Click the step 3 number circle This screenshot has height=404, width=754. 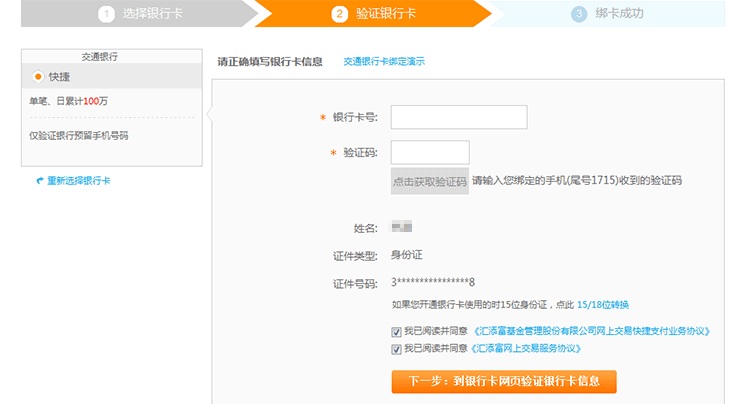point(578,14)
